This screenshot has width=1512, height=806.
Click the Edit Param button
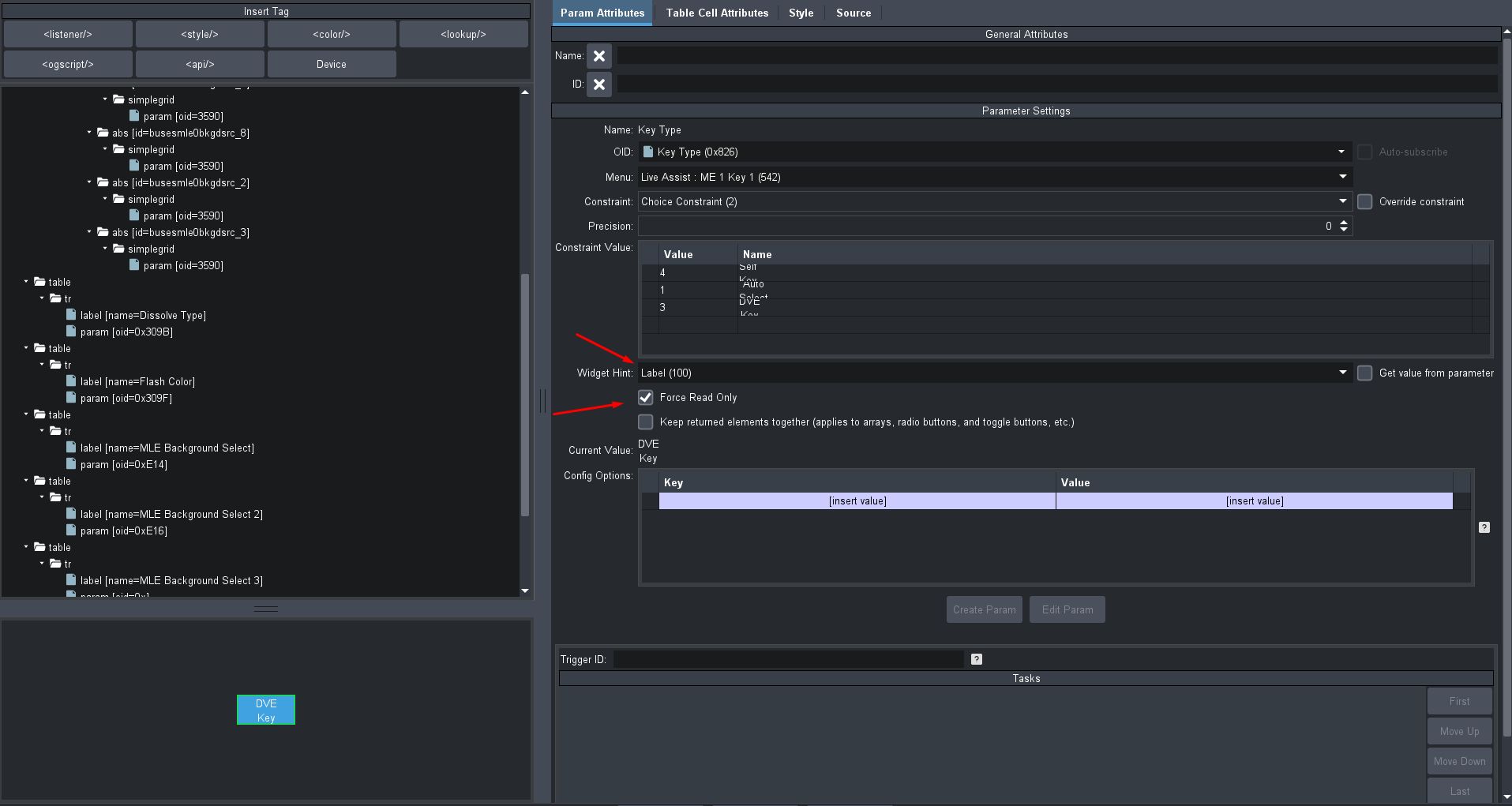(x=1067, y=609)
